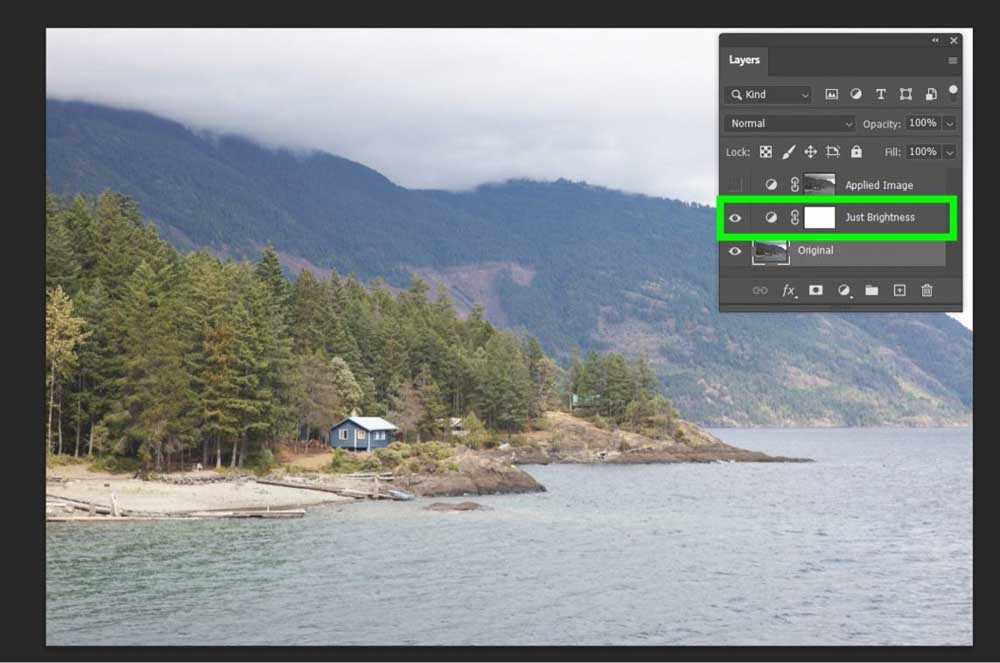Select the Original layer thumbnail
The image size is (1000, 663).
(770, 251)
